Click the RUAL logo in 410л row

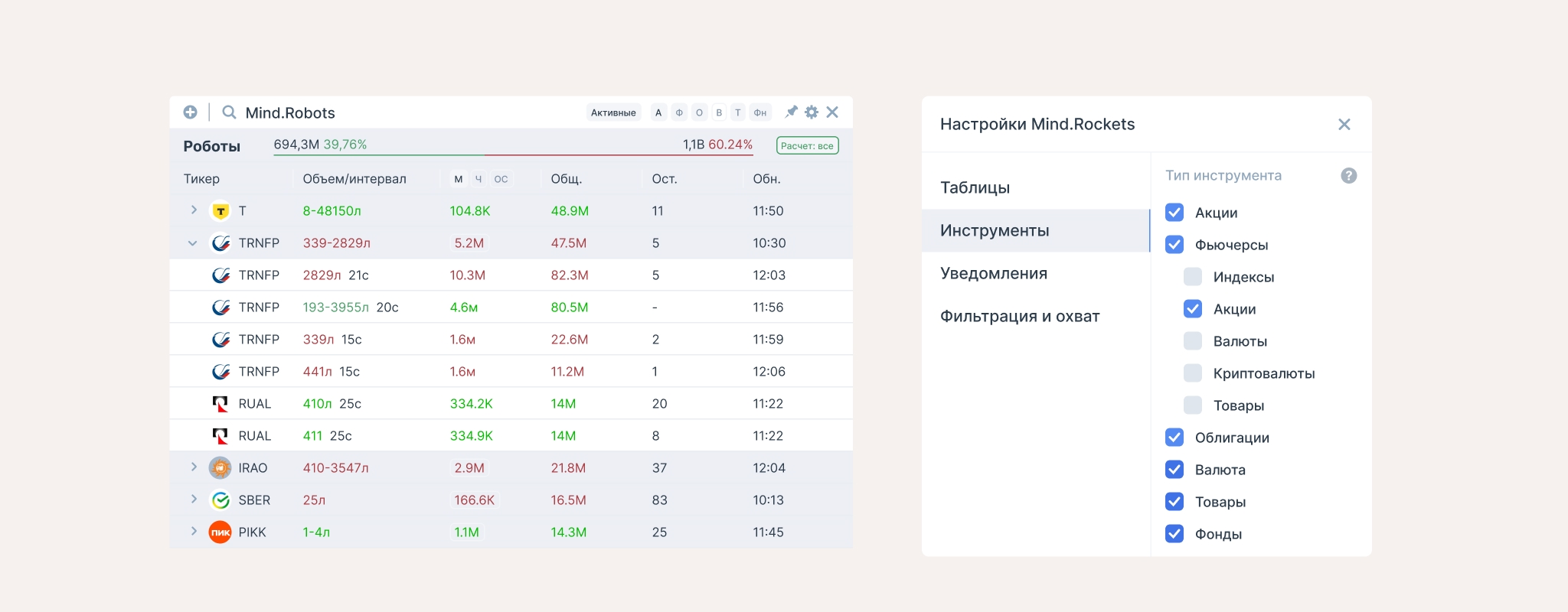click(220, 404)
